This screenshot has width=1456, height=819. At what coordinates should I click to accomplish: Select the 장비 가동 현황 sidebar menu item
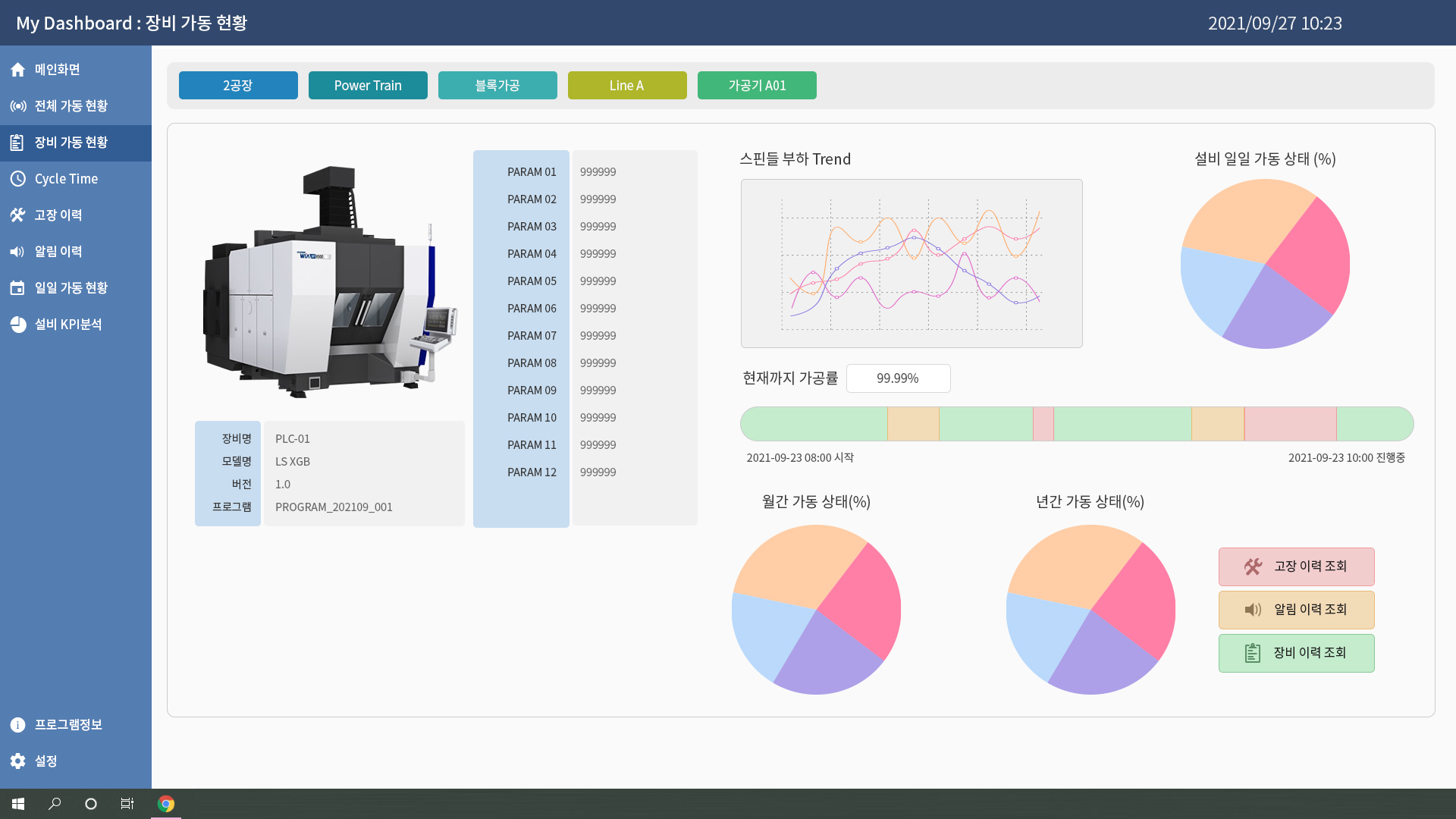pyautogui.click(x=76, y=143)
